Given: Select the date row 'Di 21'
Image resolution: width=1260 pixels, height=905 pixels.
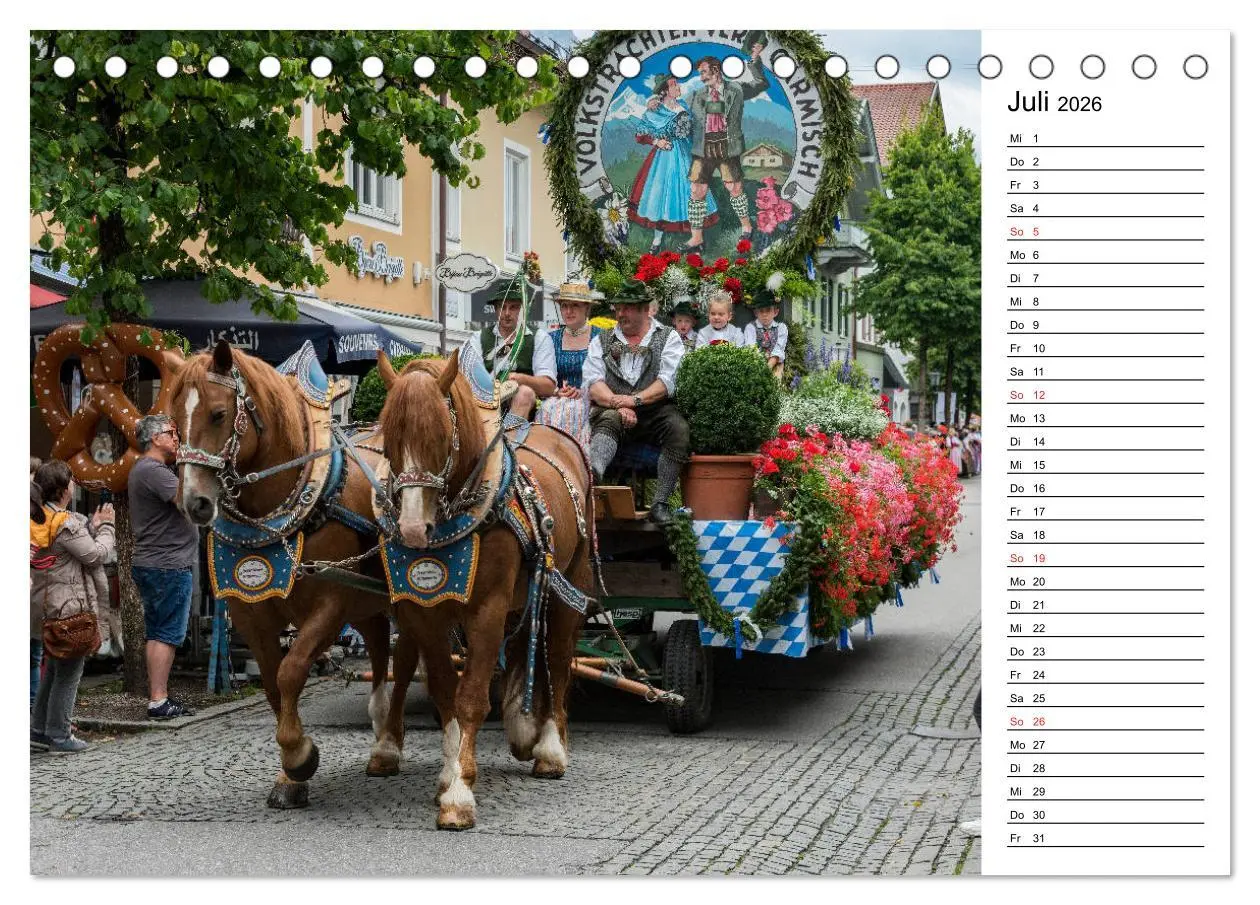Looking at the screenshot, I should [x=1105, y=605].
